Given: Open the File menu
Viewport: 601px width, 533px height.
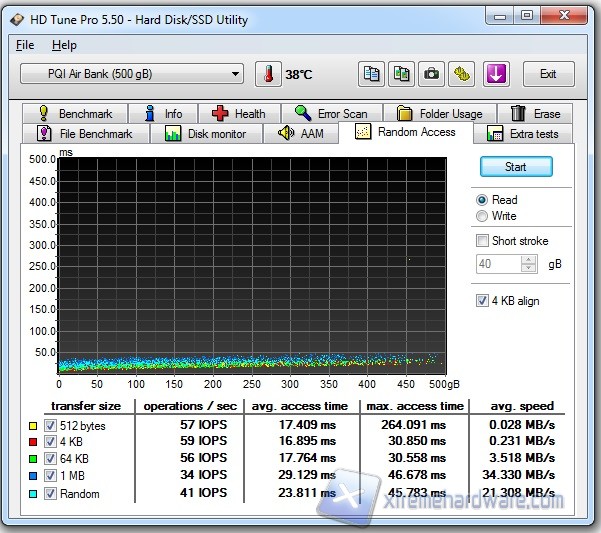Looking at the screenshot, I should (25, 45).
